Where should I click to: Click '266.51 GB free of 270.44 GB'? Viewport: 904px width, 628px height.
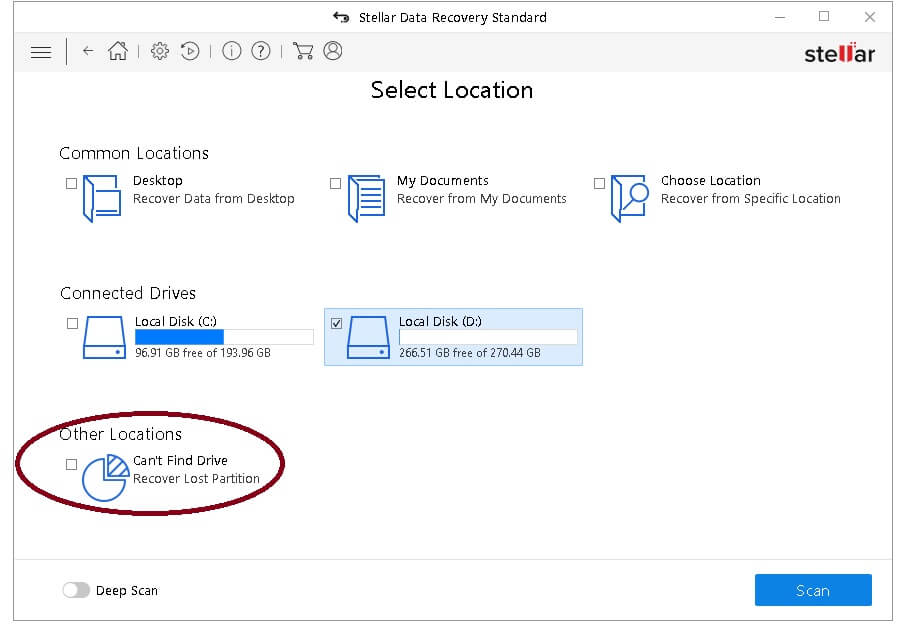click(x=470, y=352)
